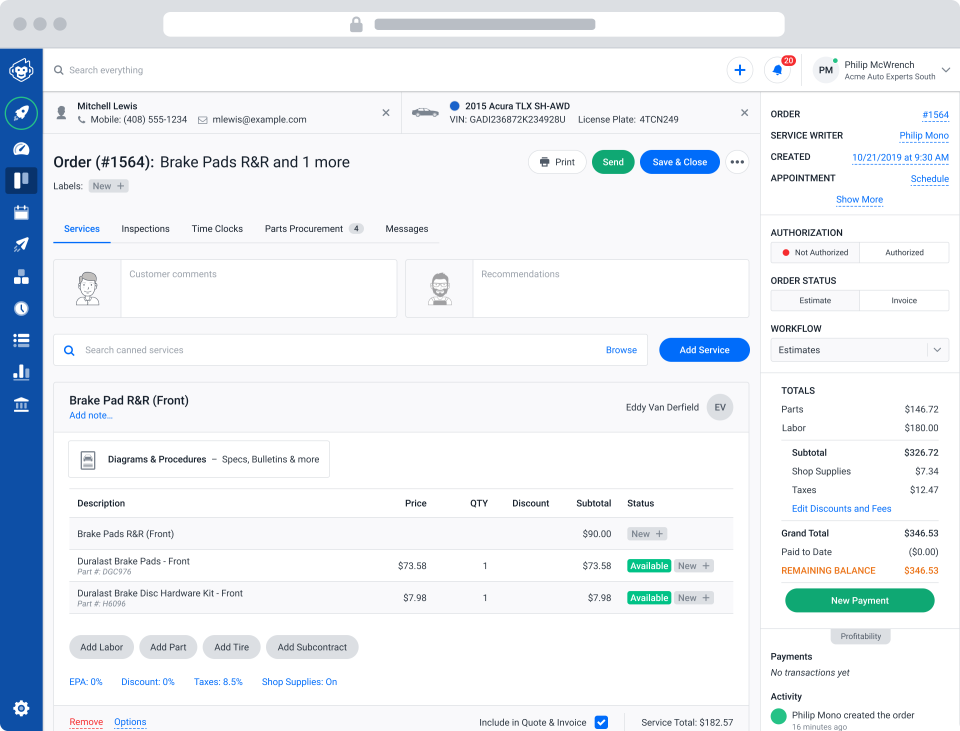960x731 pixels.
Task: Open the Estimates workflow dropdown
Action: point(859,349)
